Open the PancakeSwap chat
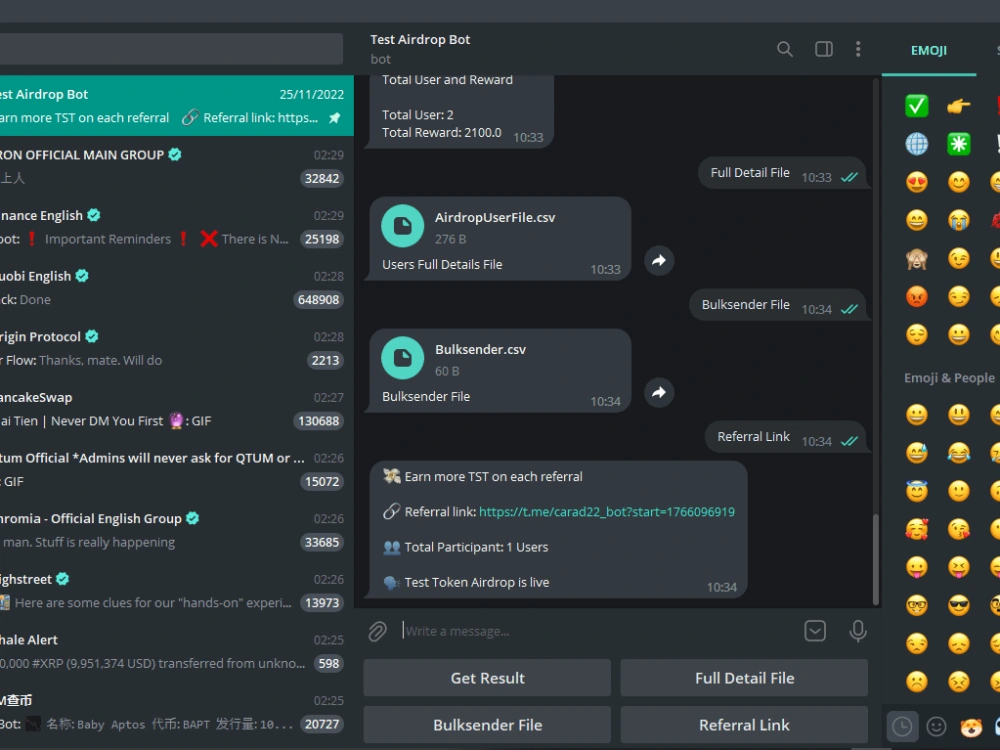 (177, 408)
